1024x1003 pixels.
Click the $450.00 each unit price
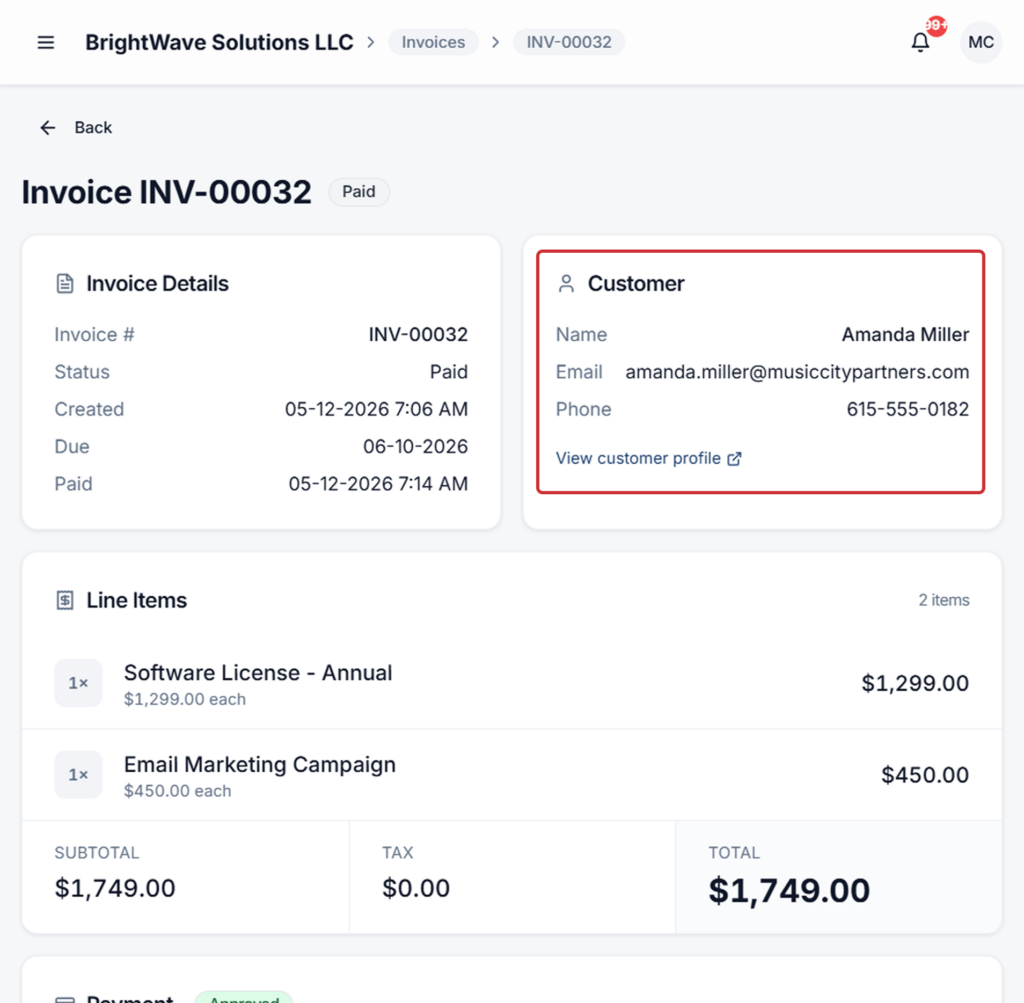pyautogui.click(x=178, y=791)
